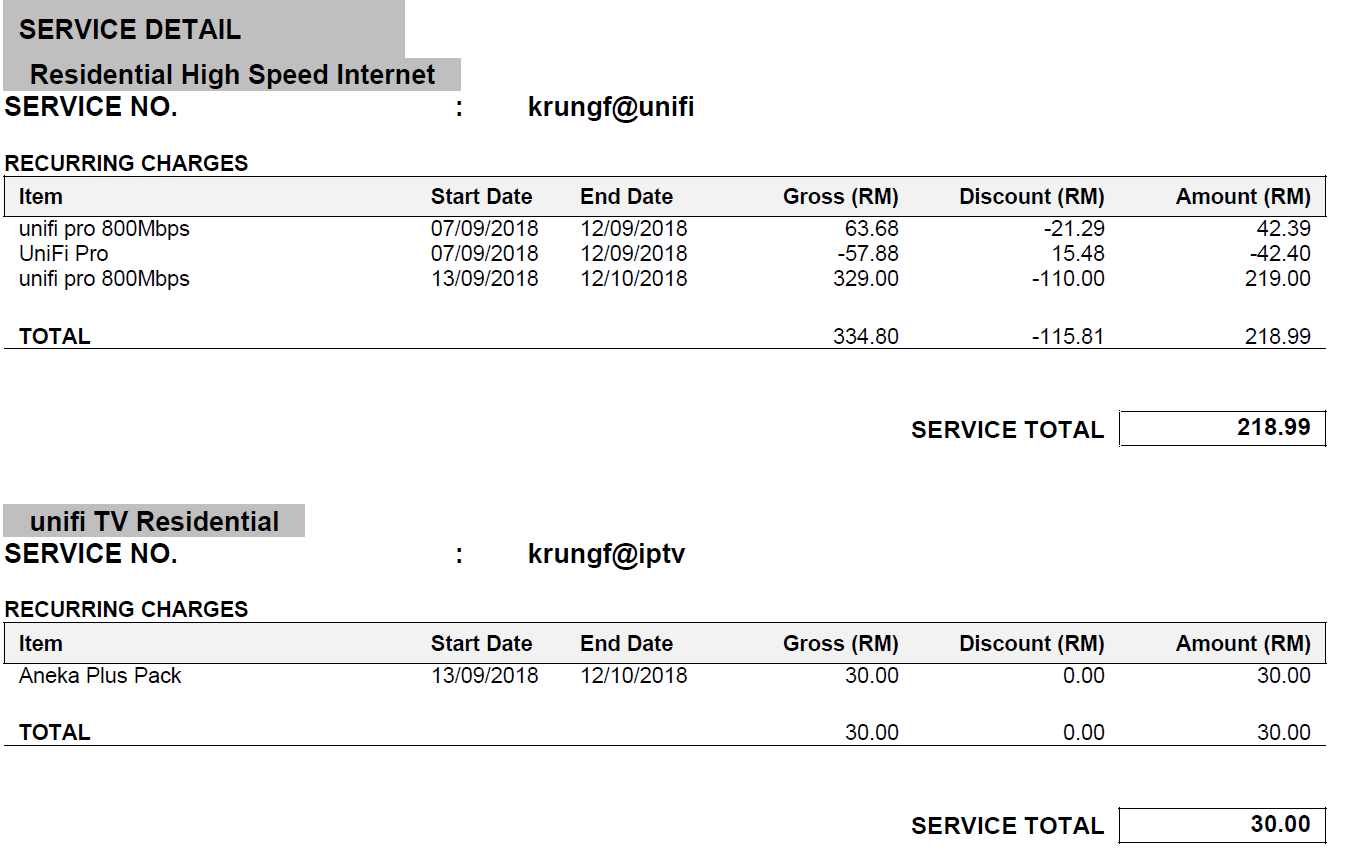The height and width of the screenshot is (854, 1349).
Task: Click gross 30.00 in Aneka Plus Pack row
Action: coord(872,676)
